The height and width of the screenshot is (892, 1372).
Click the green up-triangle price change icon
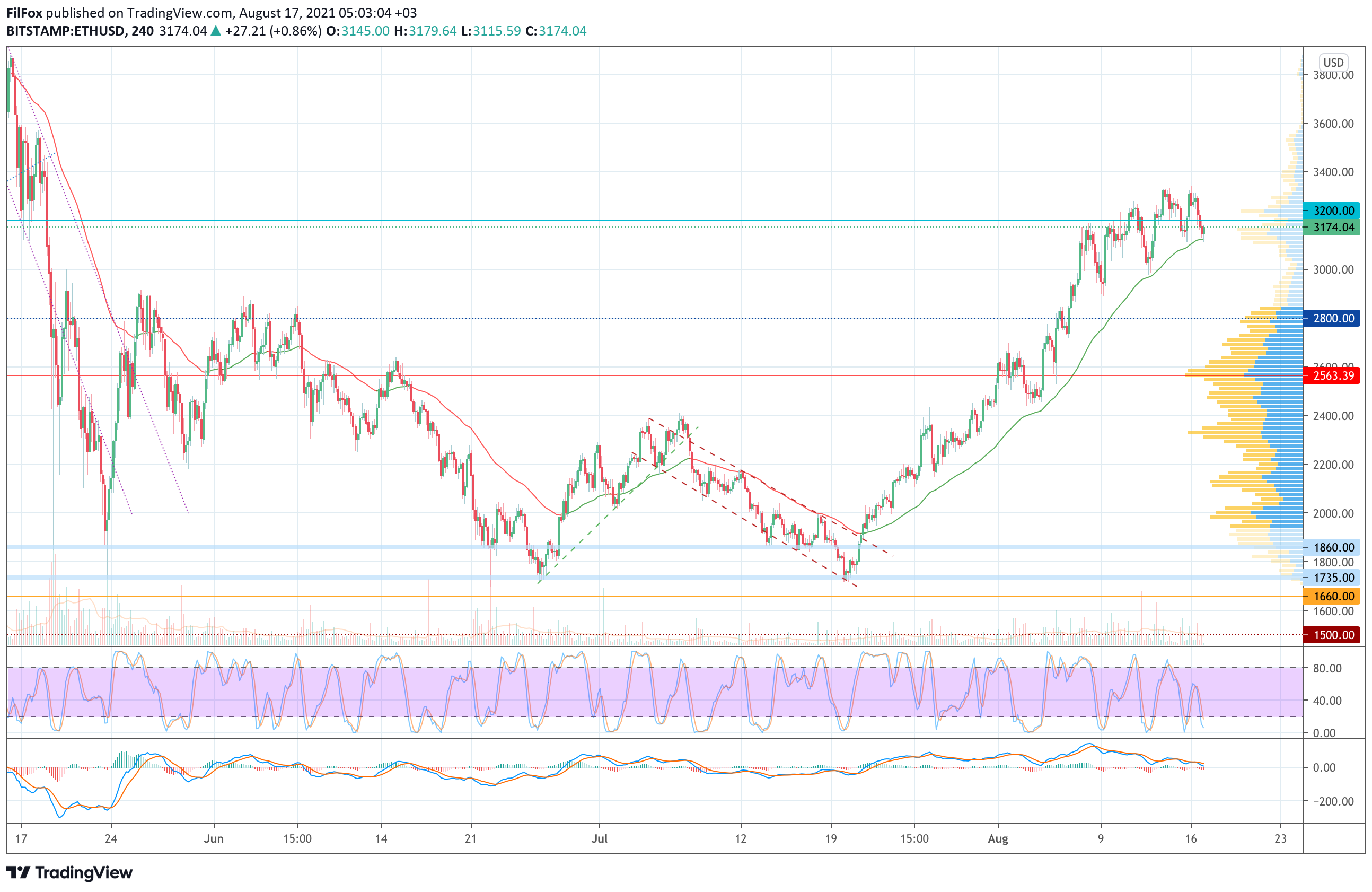(215, 31)
